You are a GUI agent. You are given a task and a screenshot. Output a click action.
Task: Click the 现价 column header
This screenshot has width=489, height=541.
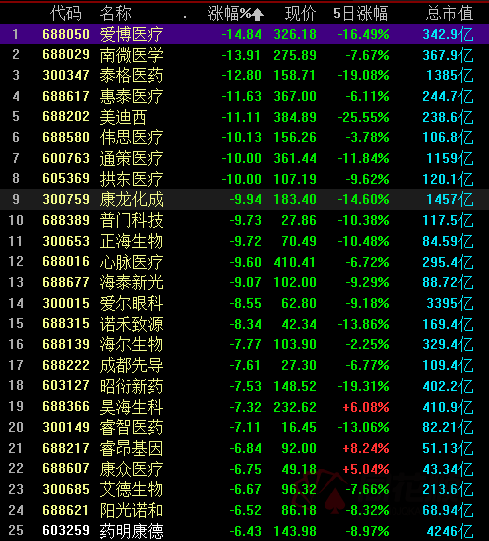tap(301, 14)
